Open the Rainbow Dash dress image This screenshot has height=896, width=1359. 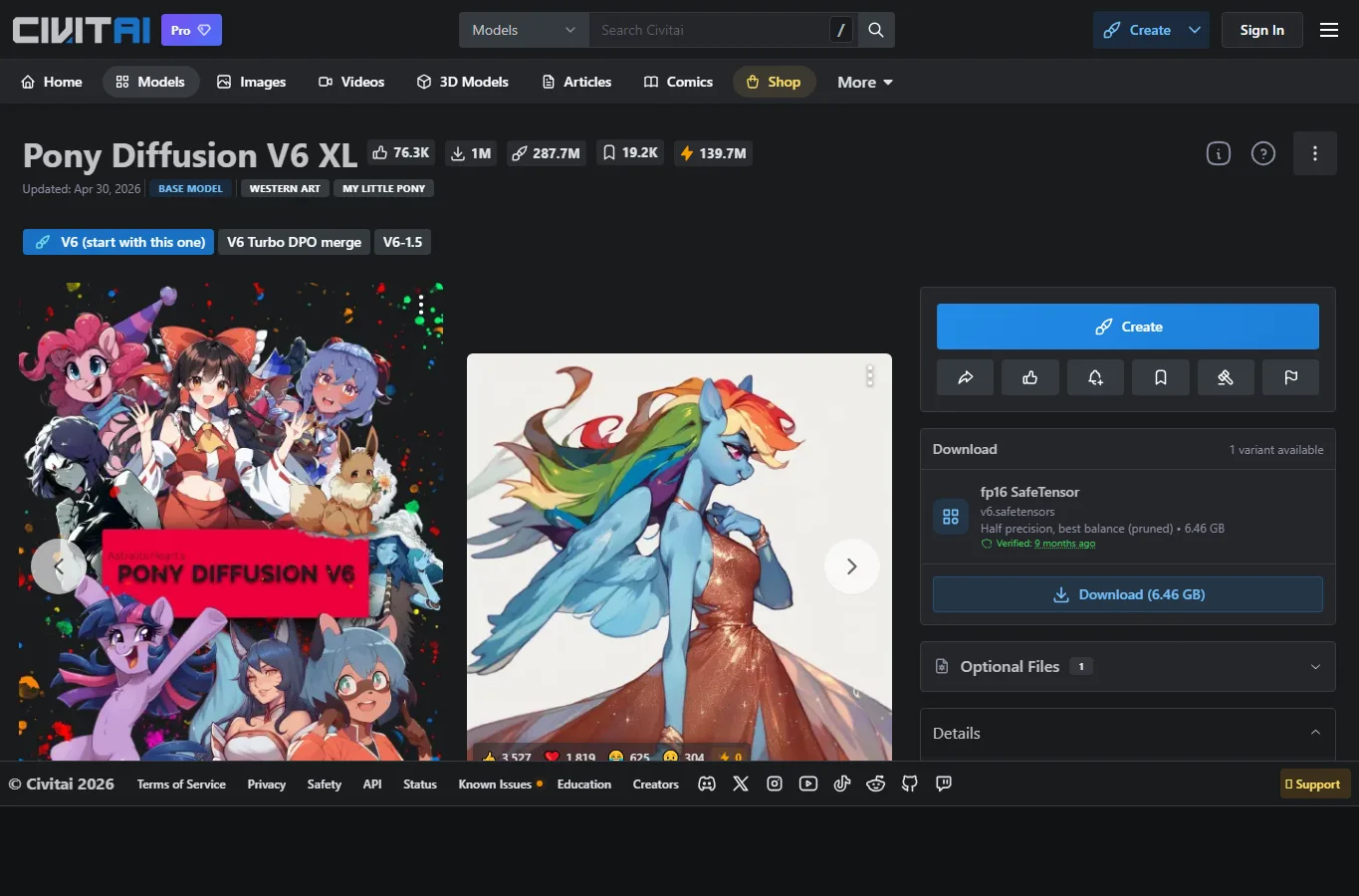click(x=679, y=558)
